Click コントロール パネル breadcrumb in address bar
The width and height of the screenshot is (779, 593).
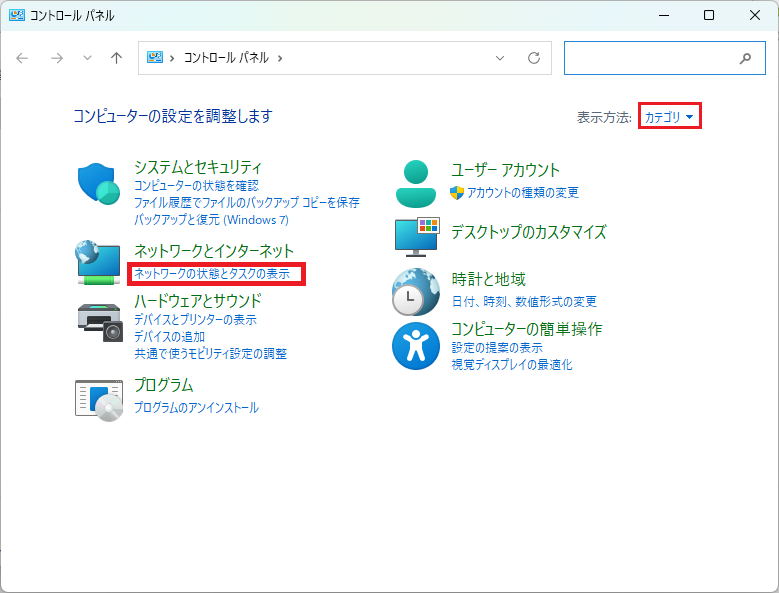coord(226,58)
